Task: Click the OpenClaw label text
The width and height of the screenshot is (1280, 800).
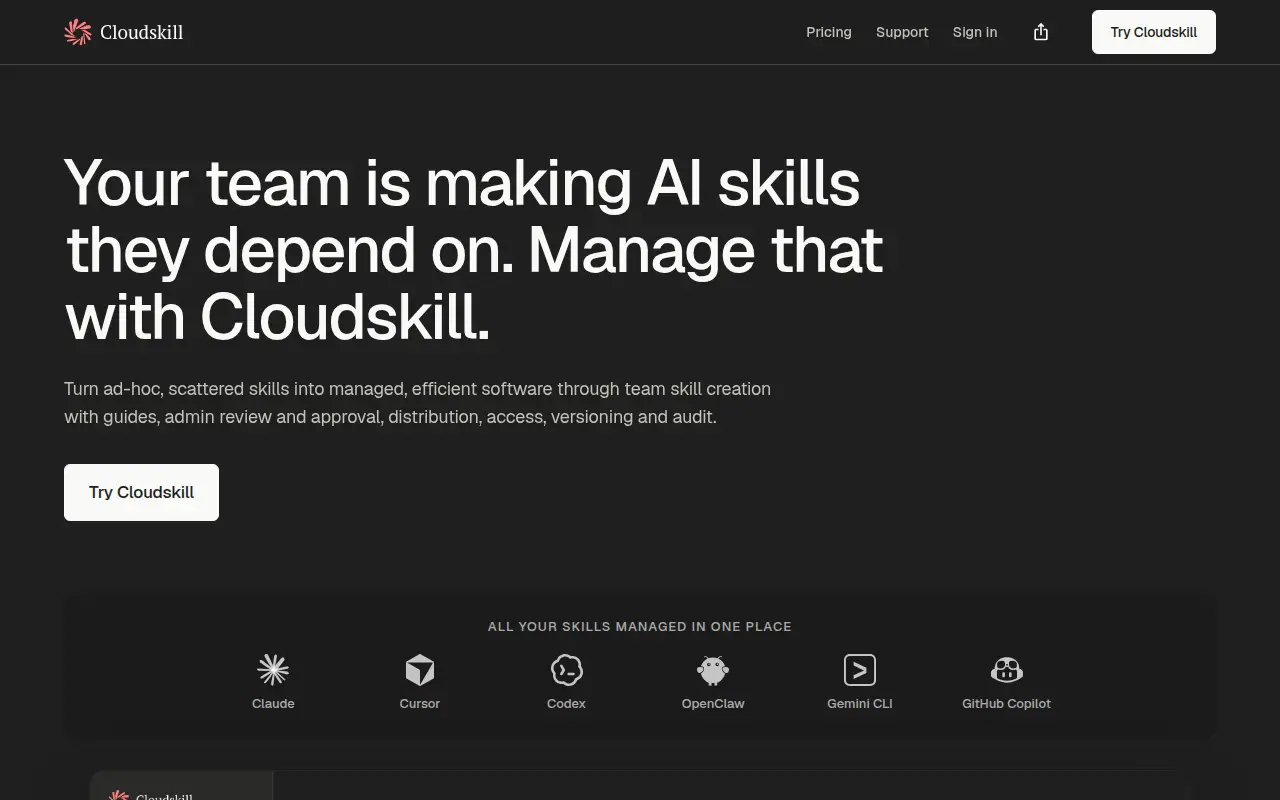Action: coord(713,704)
